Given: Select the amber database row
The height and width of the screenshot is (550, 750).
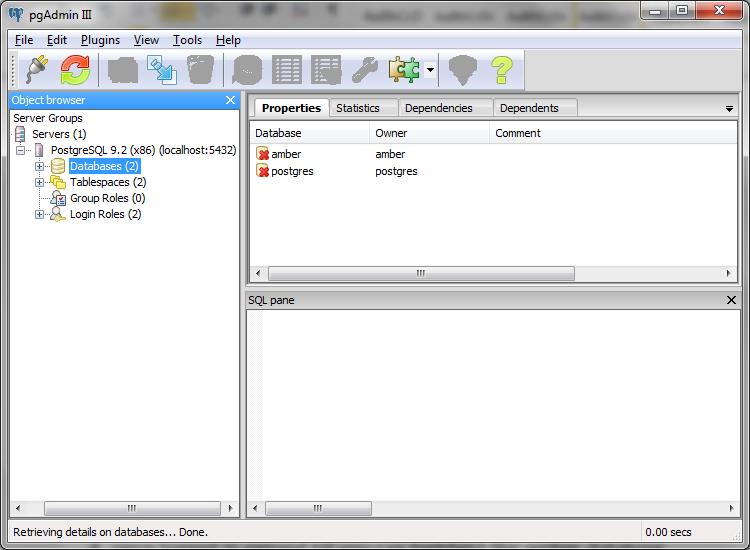Looking at the screenshot, I should (x=286, y=154).
